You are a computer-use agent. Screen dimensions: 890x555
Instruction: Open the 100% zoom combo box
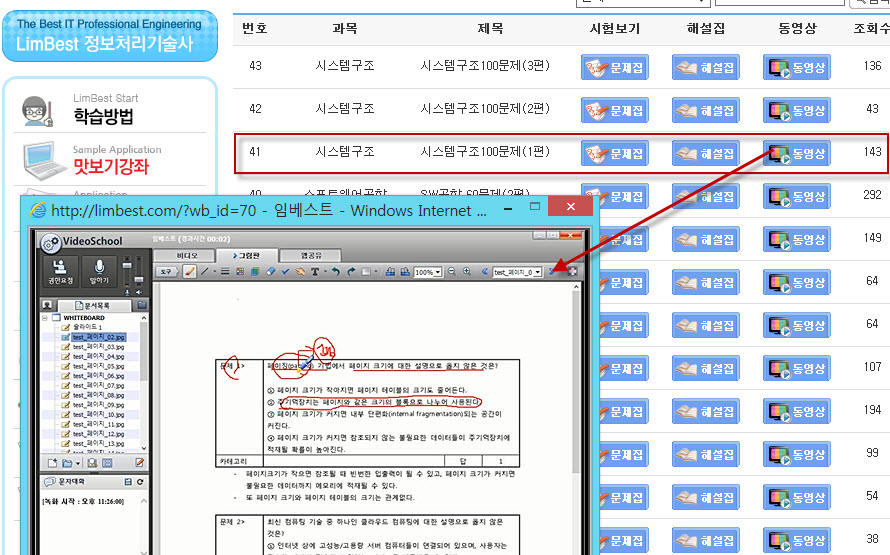tap(427, 272)
